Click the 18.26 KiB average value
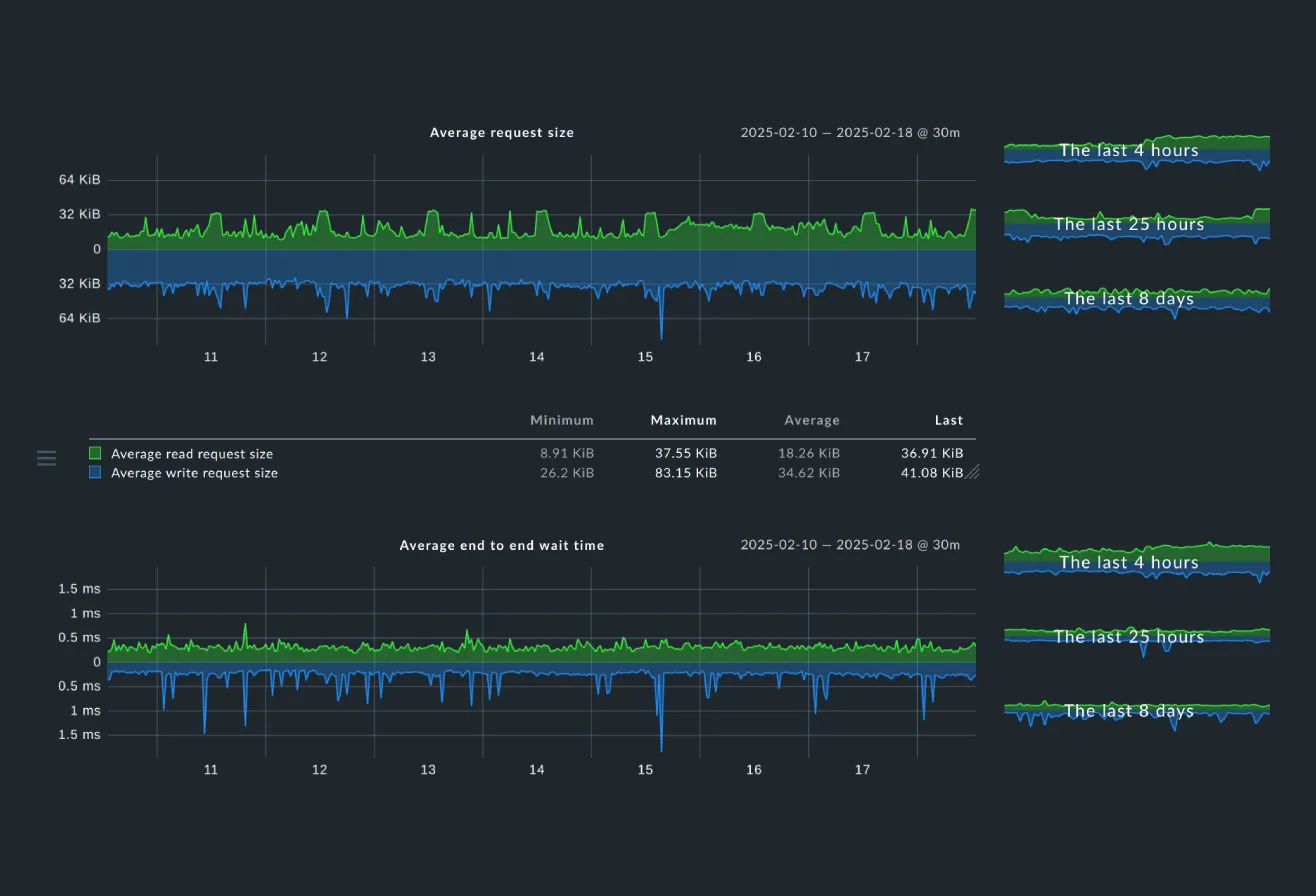Screen dimensions: 1316x896 809,454
